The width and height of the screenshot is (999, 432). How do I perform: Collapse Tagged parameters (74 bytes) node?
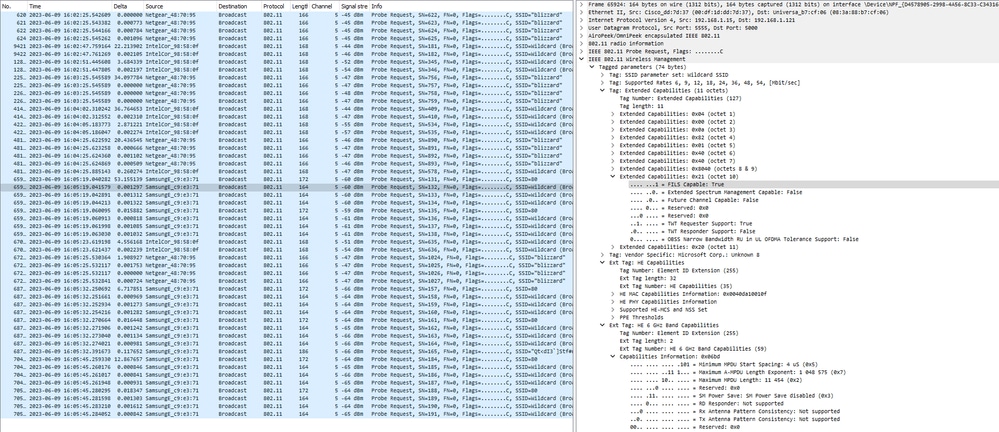[593, 67]
